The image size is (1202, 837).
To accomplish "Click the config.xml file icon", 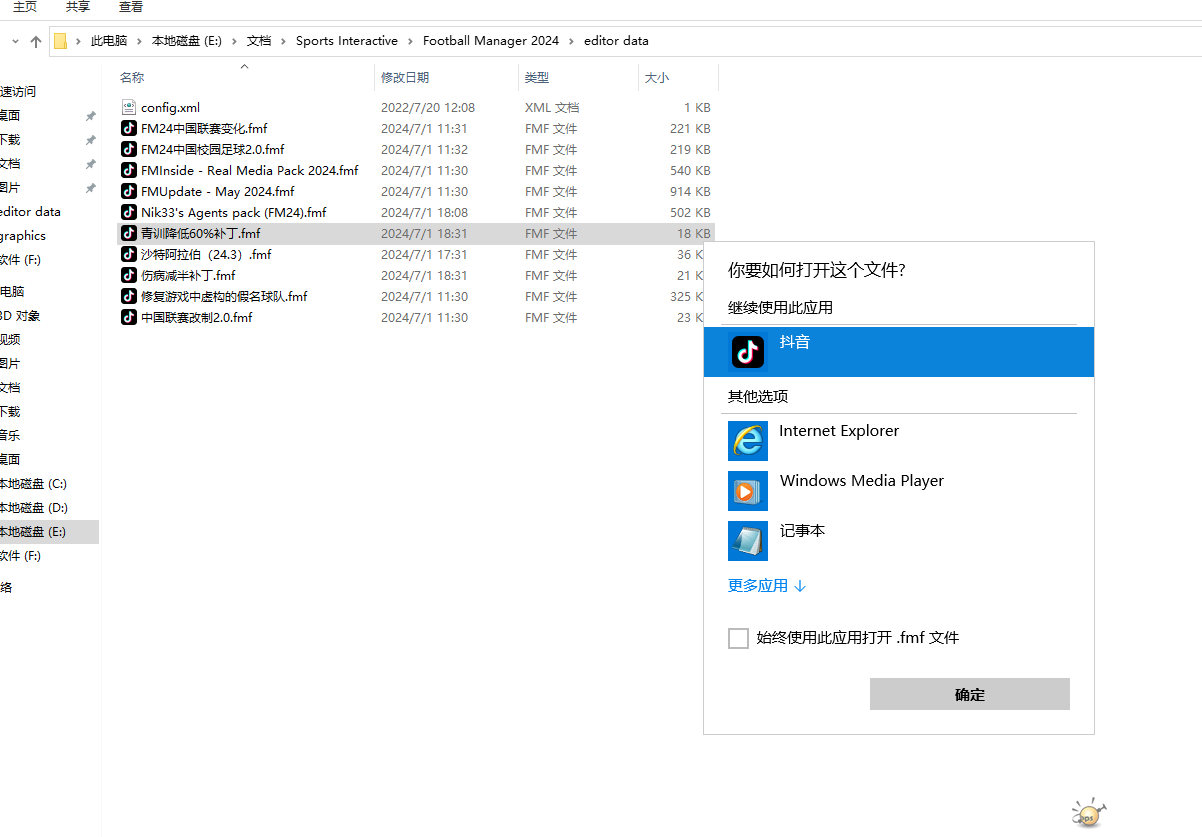I will pos(128,107).
